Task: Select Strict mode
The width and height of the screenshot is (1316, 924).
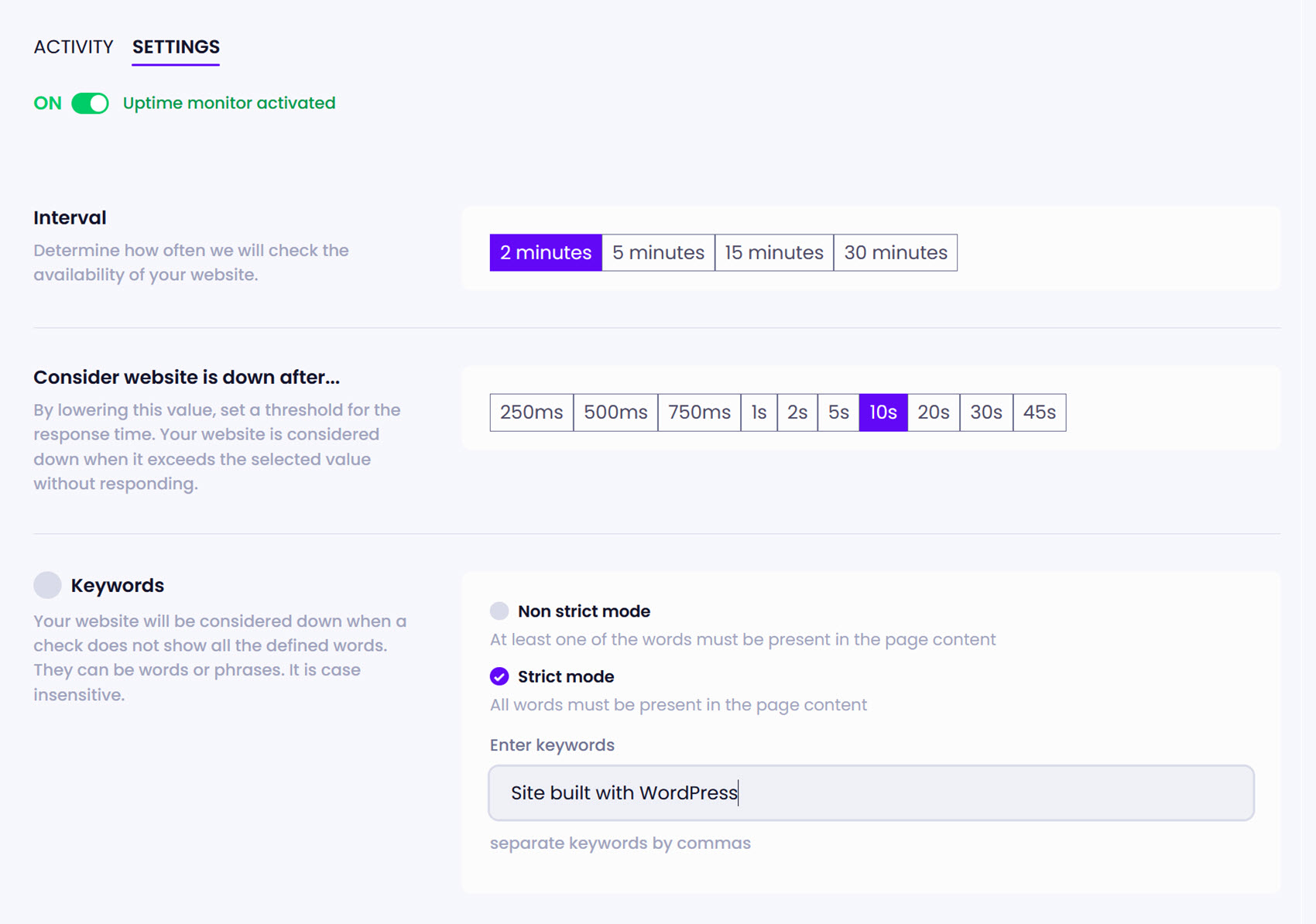Action: (x=499, y=676)
